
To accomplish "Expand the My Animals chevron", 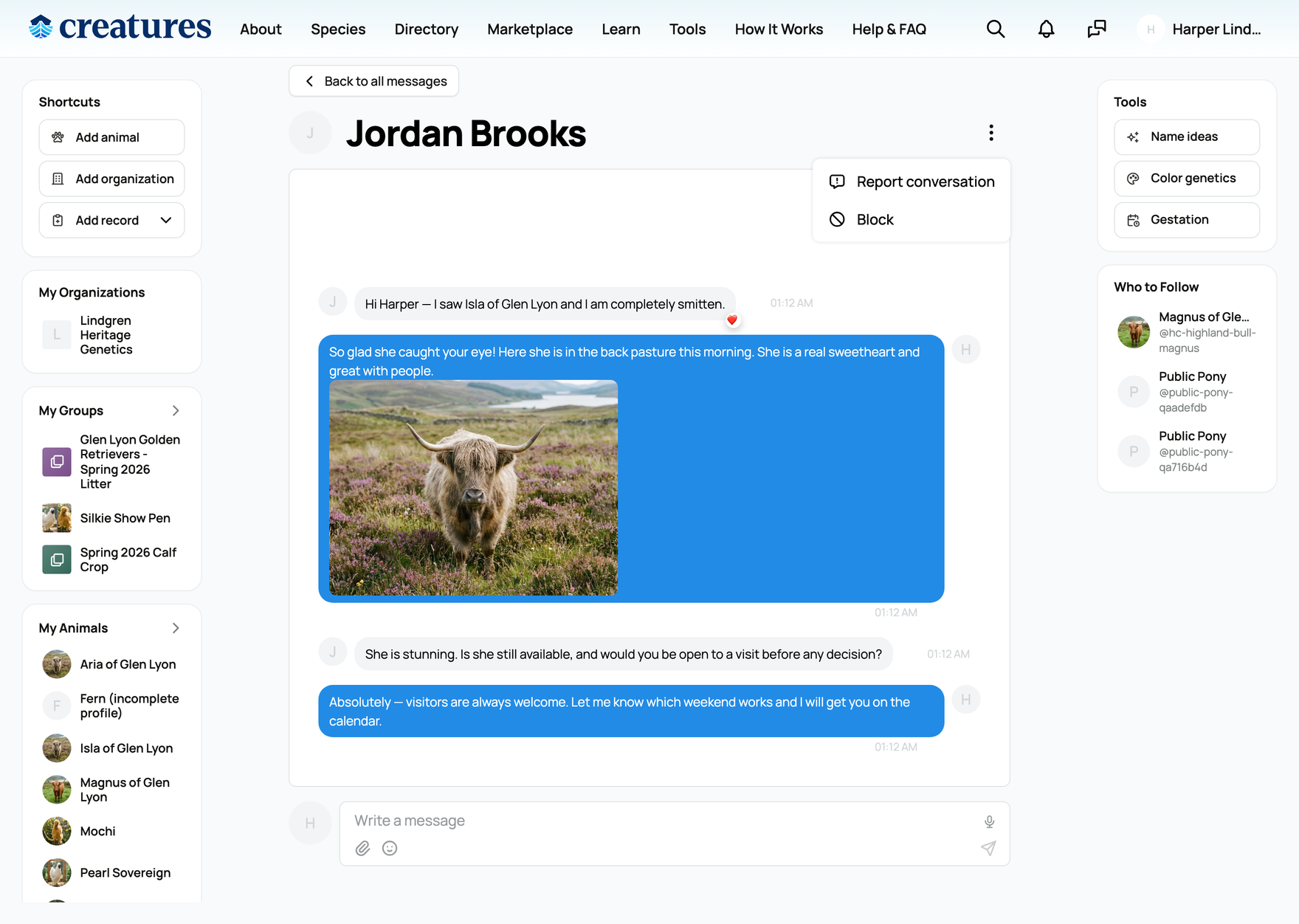I will 176,628.
